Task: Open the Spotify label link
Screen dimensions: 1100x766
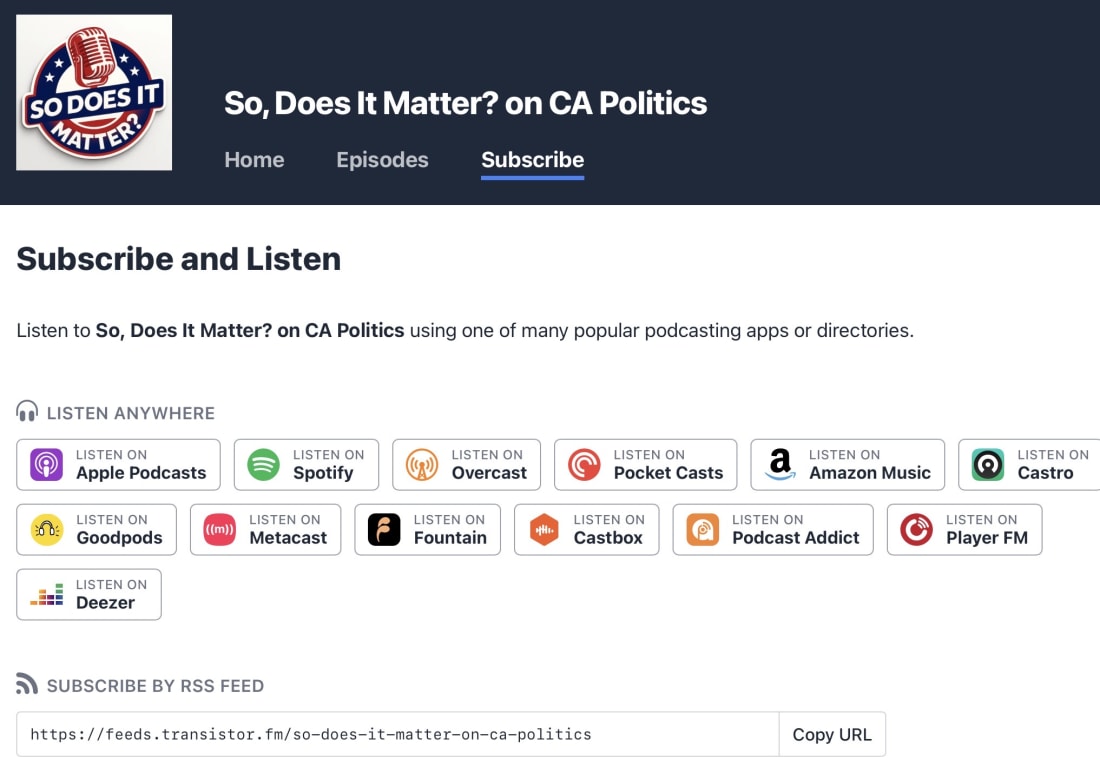Action: [323, 473]
